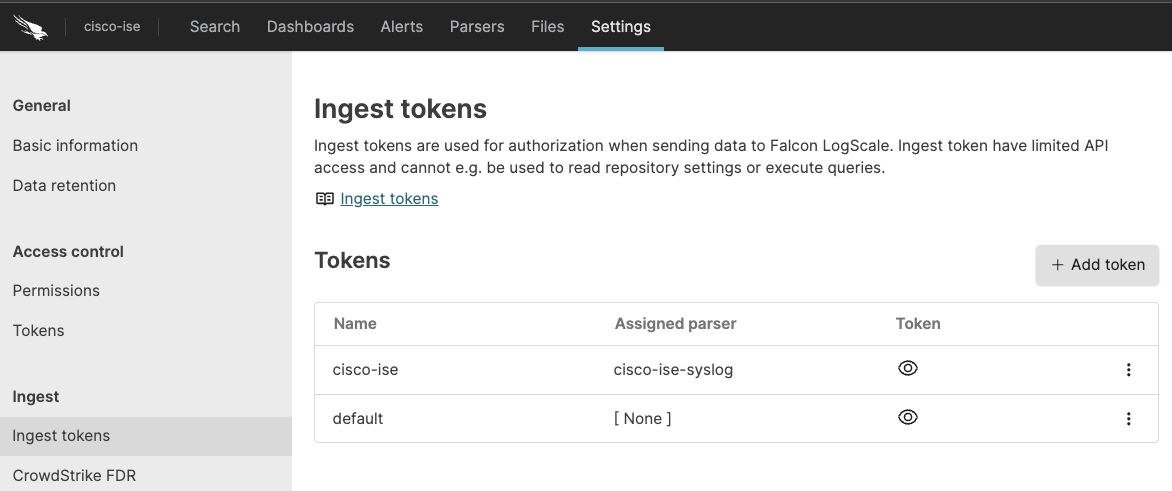Reveal the default token with the eye icon
The width and height of the screenshot is (1172, 491).
pyautogui.click(x=907, y=417)
